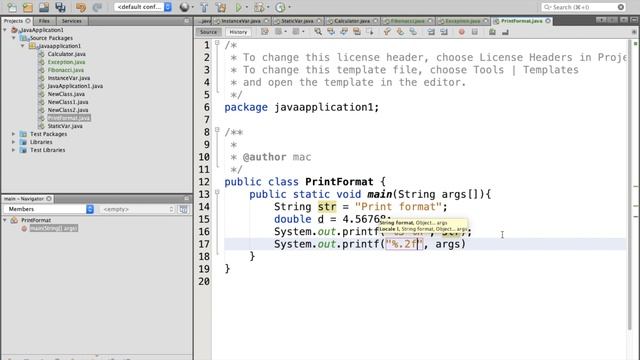The image size is (640, 360).
Task: Select NewClass1.java in project tree
Action: pos(68,102)
